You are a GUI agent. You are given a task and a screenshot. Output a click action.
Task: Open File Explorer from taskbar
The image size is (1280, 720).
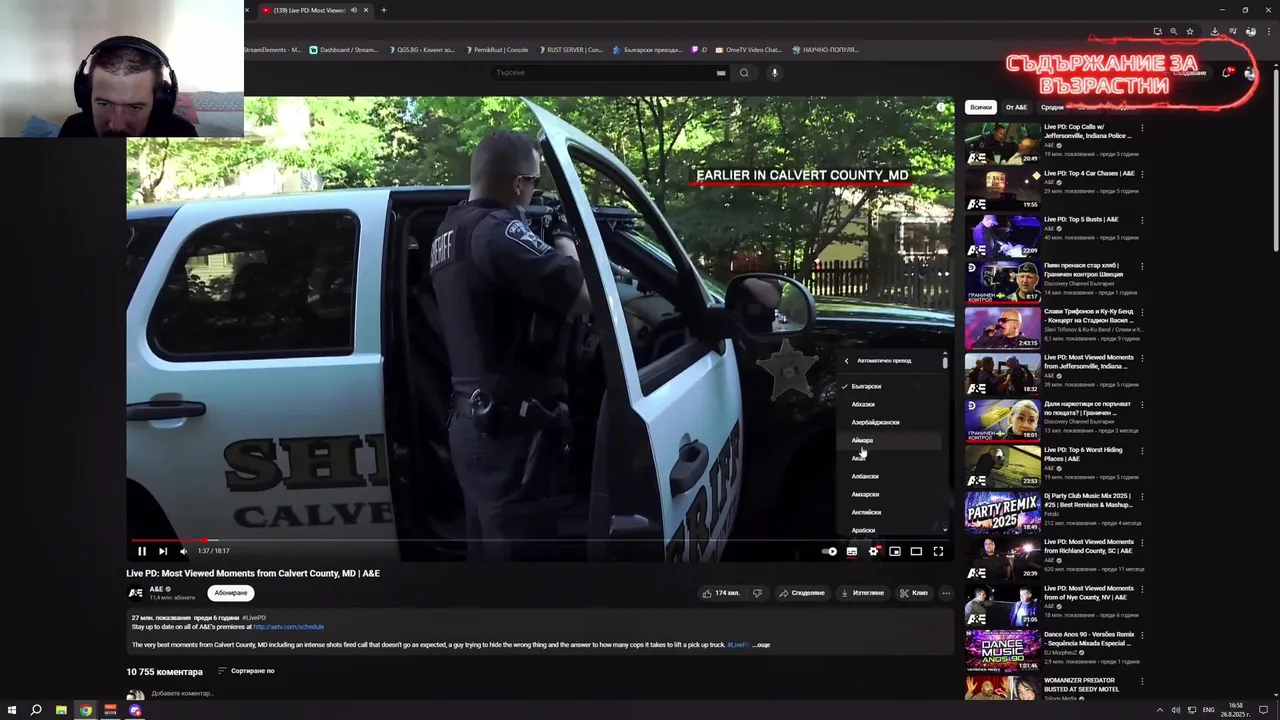click(61, 710)
